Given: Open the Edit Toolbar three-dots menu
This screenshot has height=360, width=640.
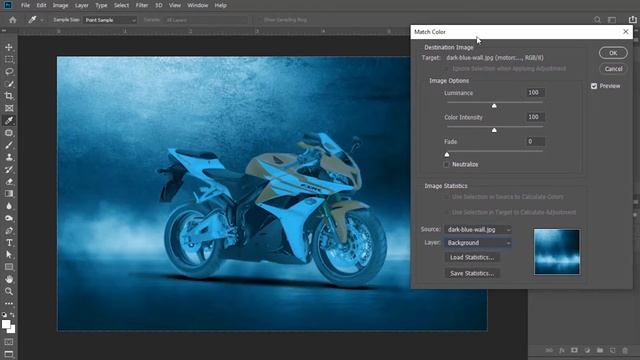Looking at the screenshot, I should (9, 304).
